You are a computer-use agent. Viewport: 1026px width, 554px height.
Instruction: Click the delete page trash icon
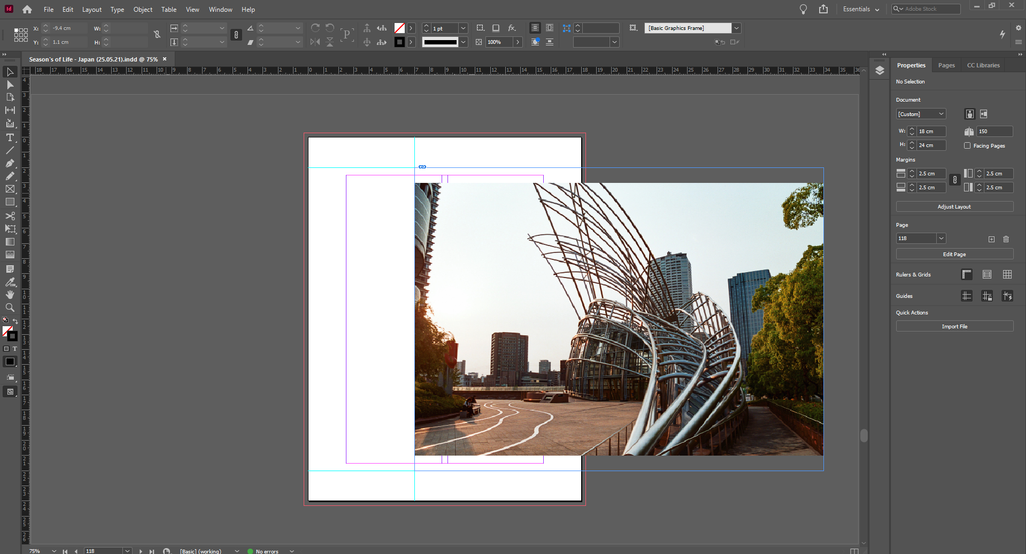(1006, 239)
